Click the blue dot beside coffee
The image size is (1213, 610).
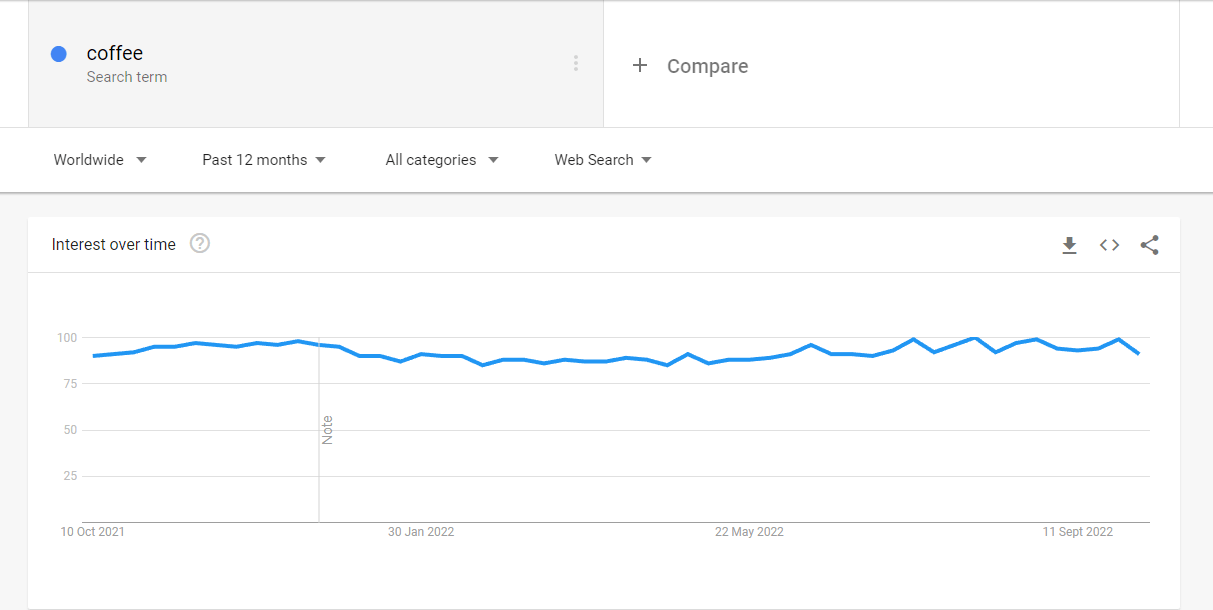click(x=59, y=54)
